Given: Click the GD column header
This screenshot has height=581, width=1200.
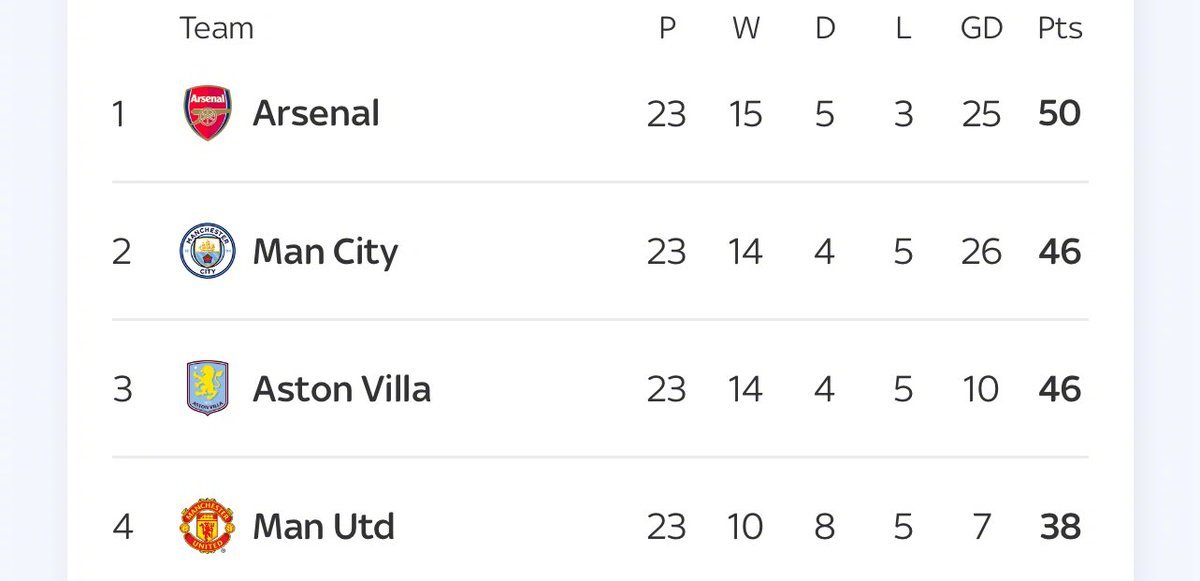Looking at the screenshot, I should pyautogui.click(x=981, y=28).
